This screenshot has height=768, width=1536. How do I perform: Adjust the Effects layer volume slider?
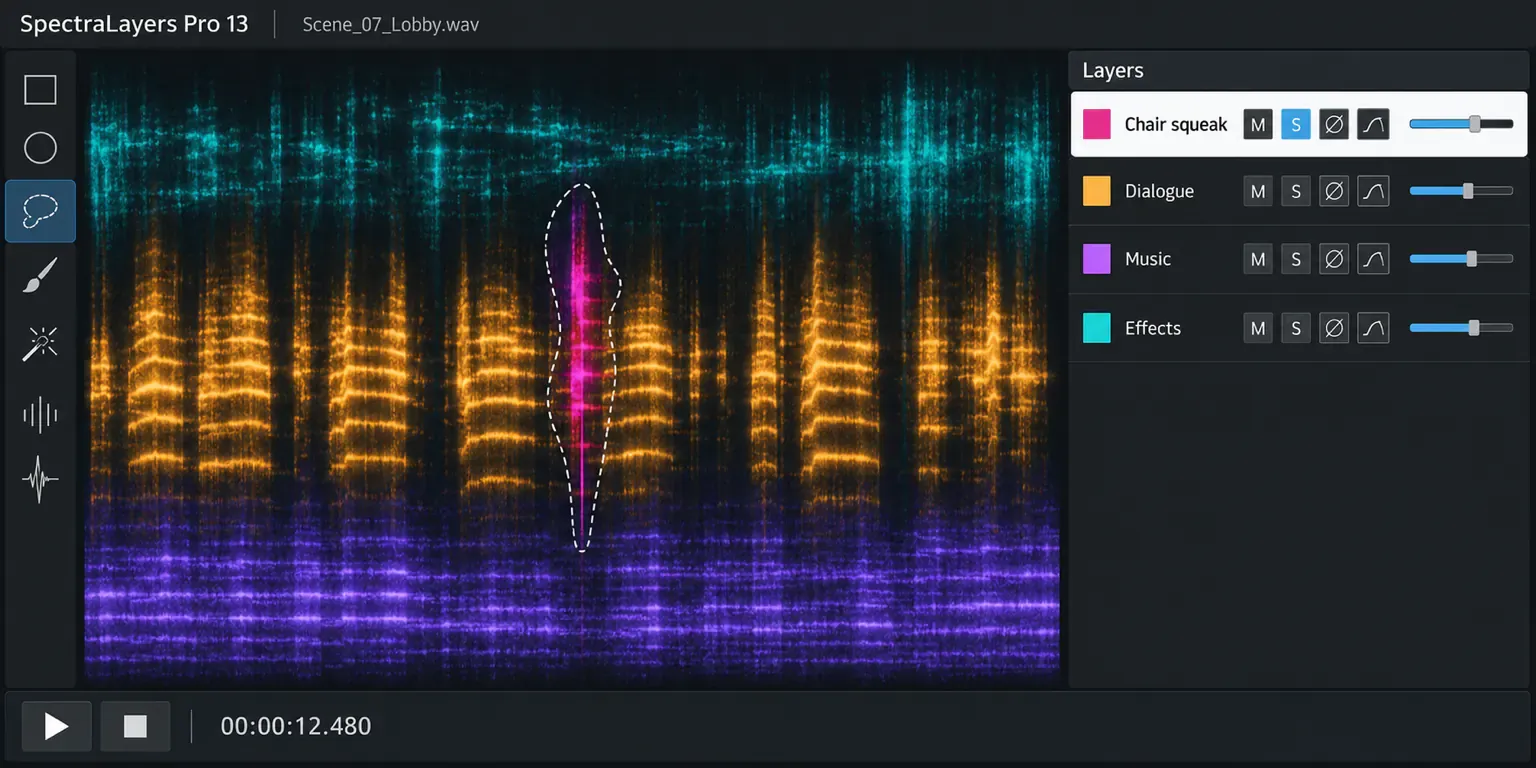[x=1461, y=328]
